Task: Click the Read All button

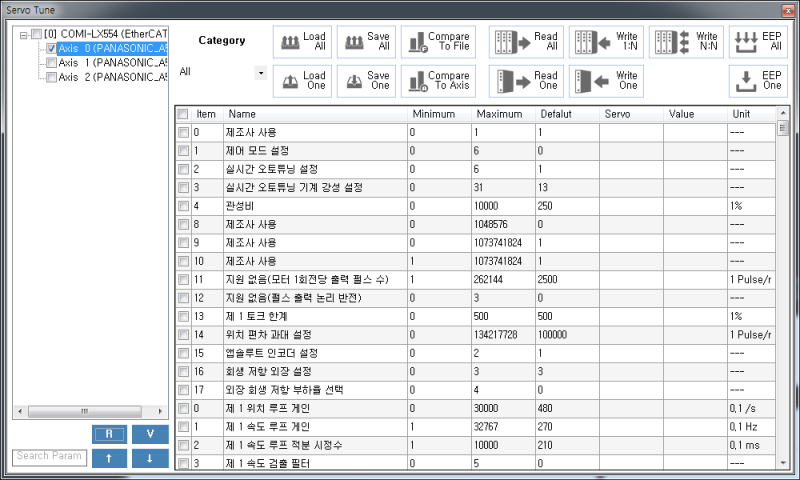Action: (525, 41)
